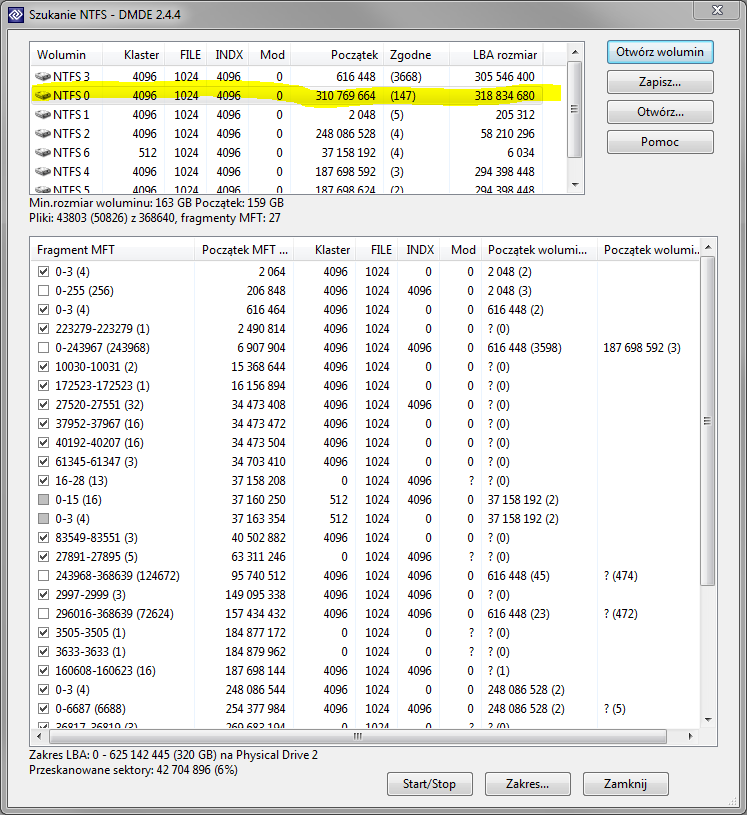
Task: Uncheck fragment 160608-160623 (16)
Action: click(x=44, y=671)
